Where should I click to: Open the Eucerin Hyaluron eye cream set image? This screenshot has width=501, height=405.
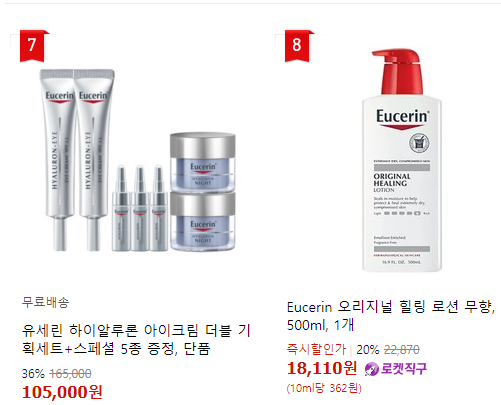[x=138, y=160]
